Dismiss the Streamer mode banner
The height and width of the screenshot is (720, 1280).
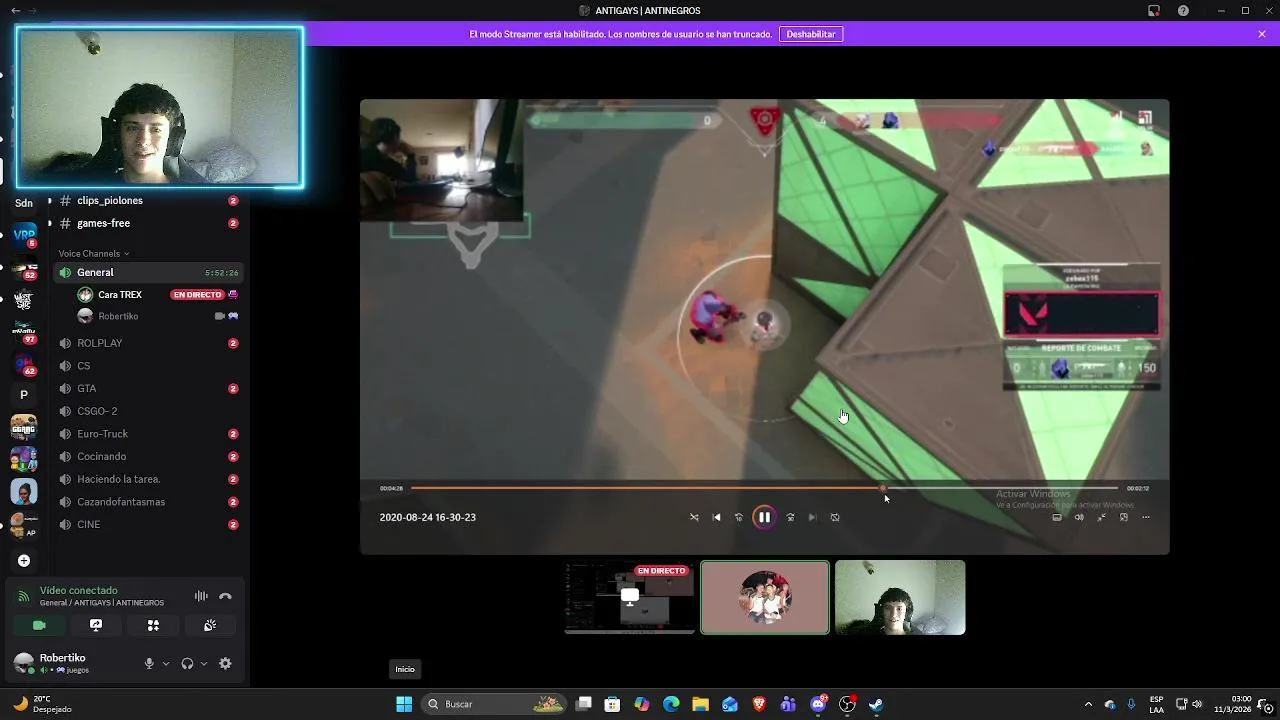[1262, 34]
